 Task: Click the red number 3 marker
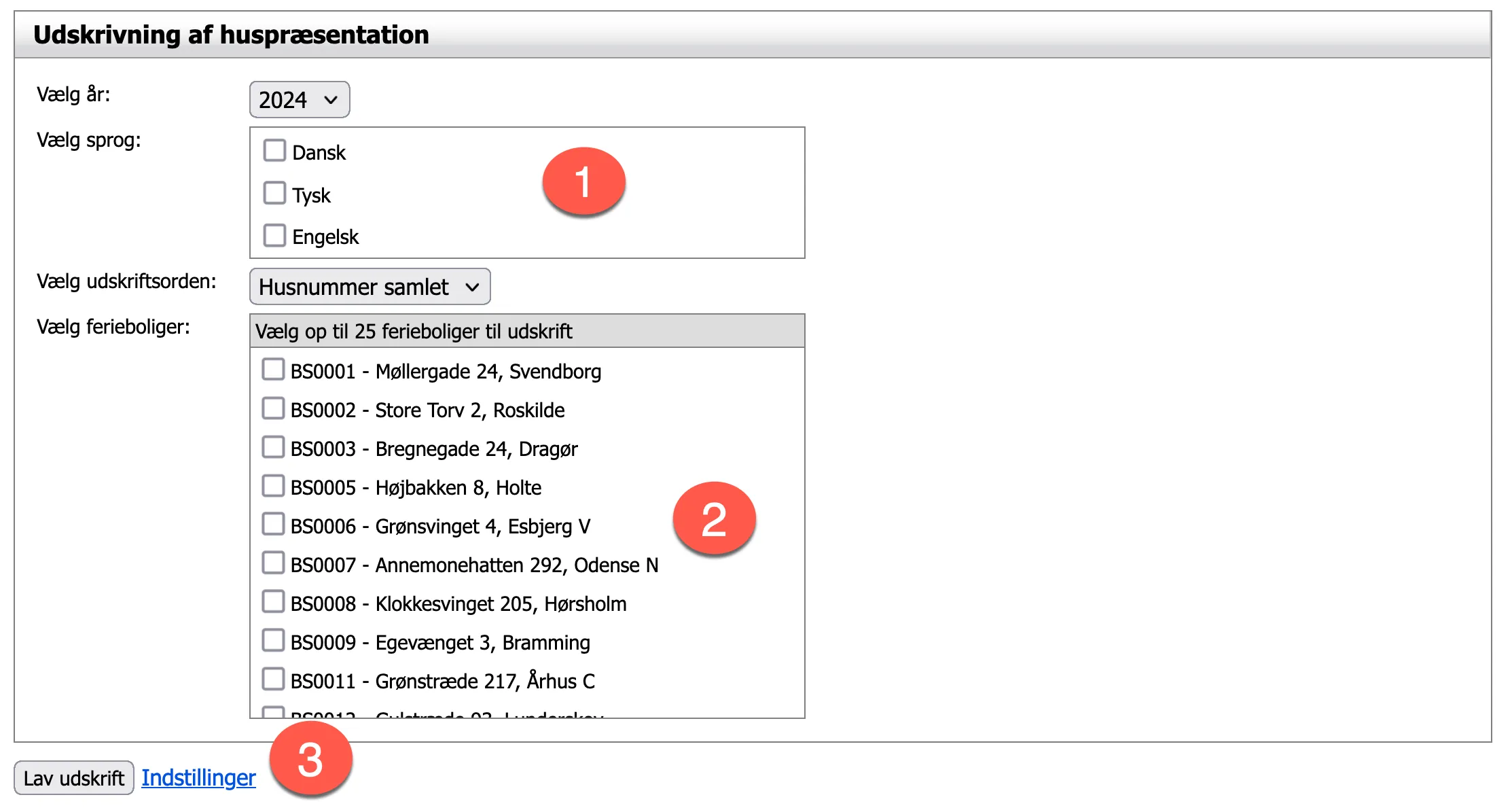310,759
